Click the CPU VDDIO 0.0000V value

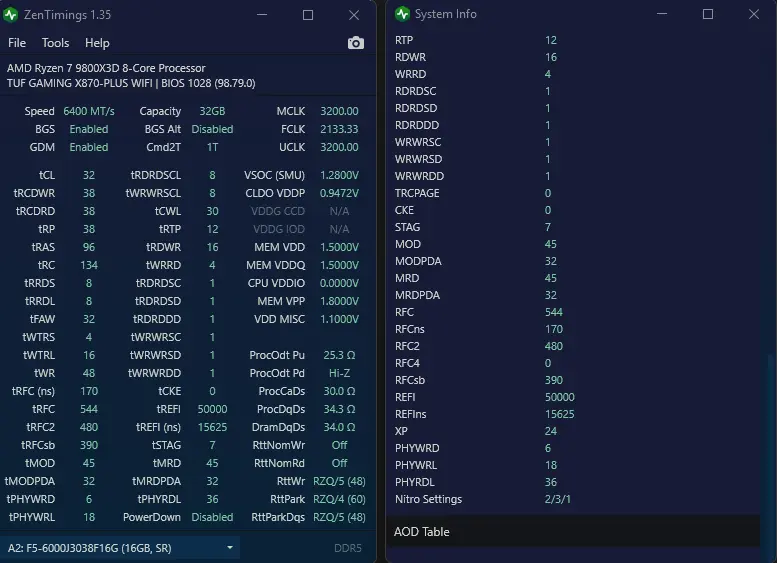[x=339, y=283]
